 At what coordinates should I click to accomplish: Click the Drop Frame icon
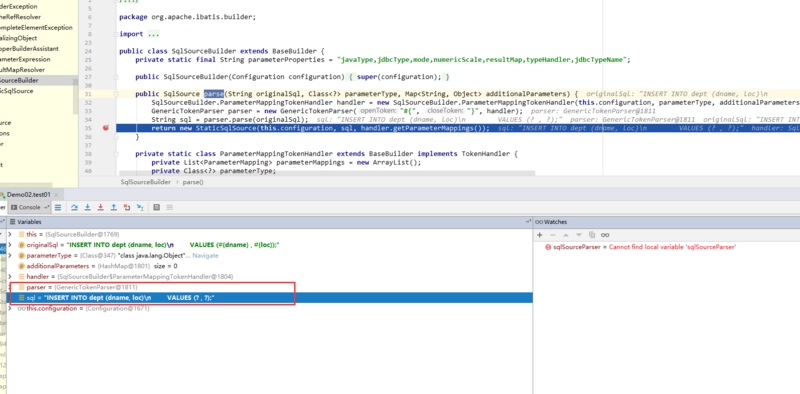[127, 207]
